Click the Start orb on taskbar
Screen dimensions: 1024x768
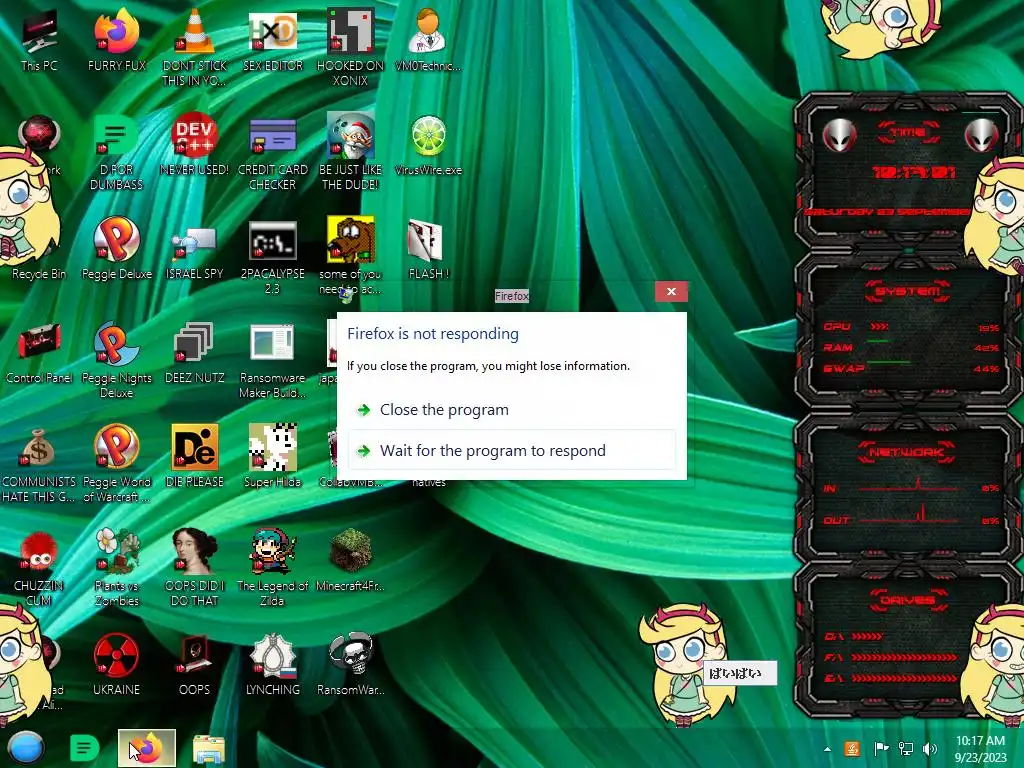(x=26, y=748)
